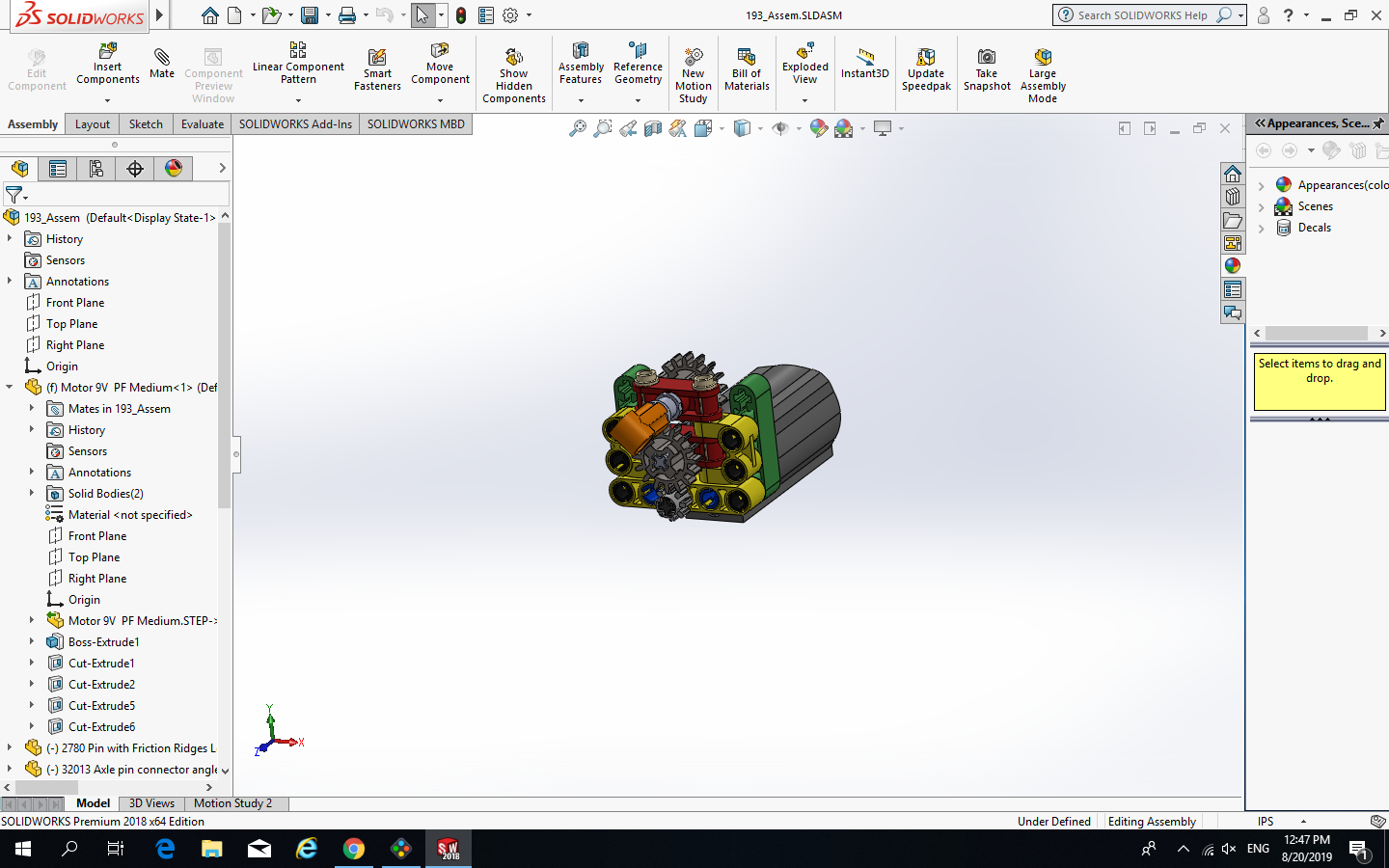This screenshot has height=868, width=1389.
Task: Open PropertyManager tab icon
Action: (x=58, y=169)
